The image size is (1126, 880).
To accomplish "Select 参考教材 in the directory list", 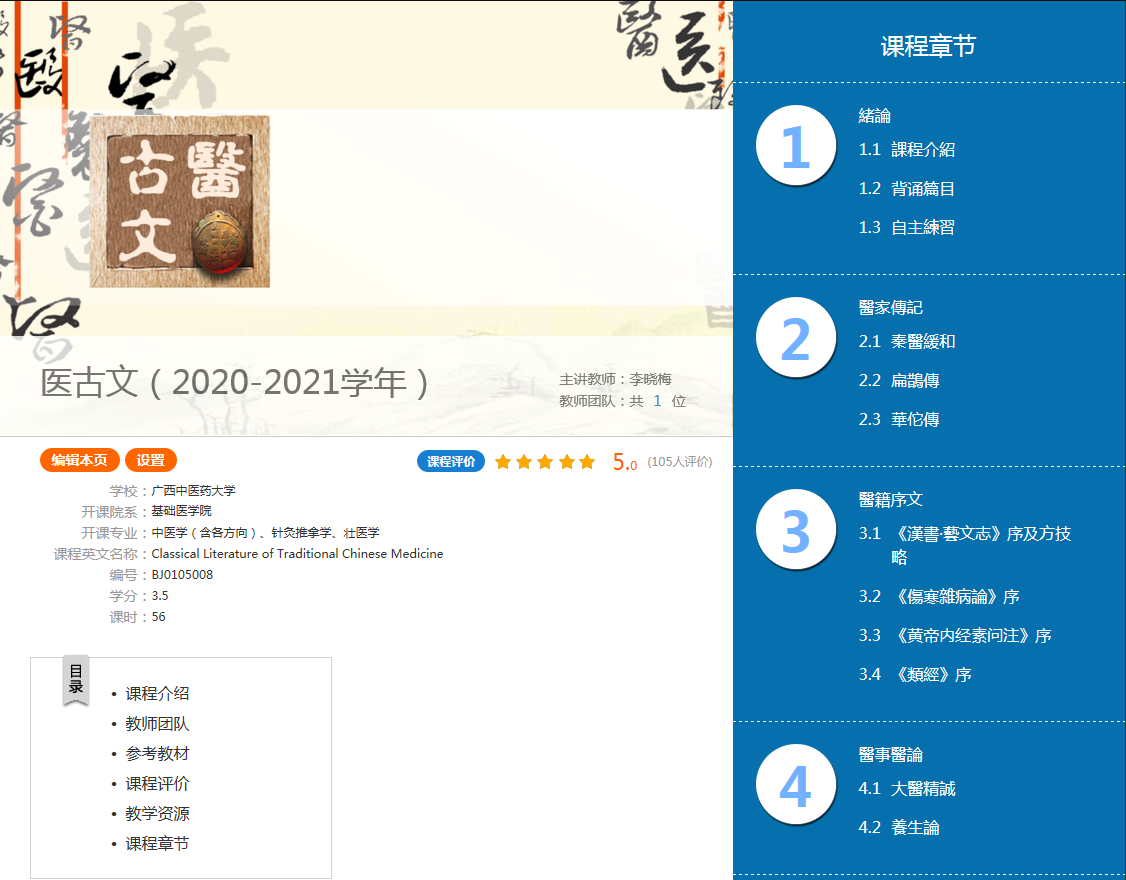I will tap(157, 754).
